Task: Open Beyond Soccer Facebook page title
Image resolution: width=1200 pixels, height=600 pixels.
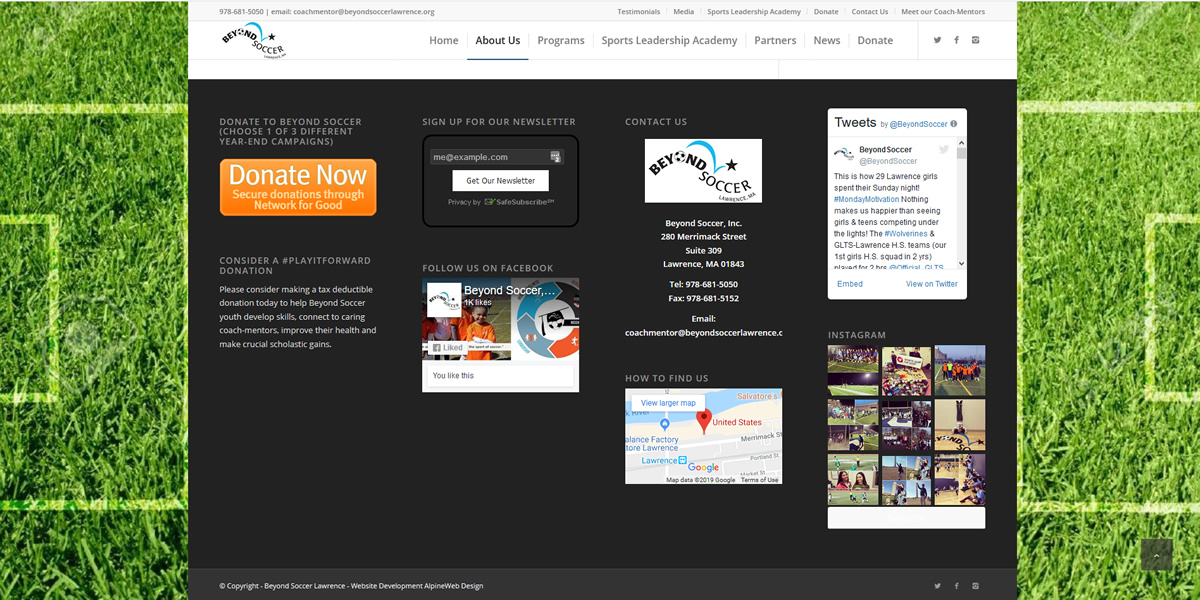Action: (510, 290)
